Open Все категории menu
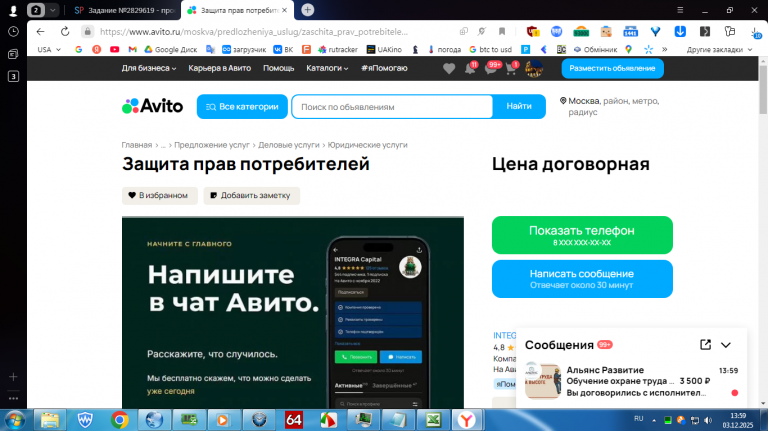768x431 pixels. click(242, 106)
